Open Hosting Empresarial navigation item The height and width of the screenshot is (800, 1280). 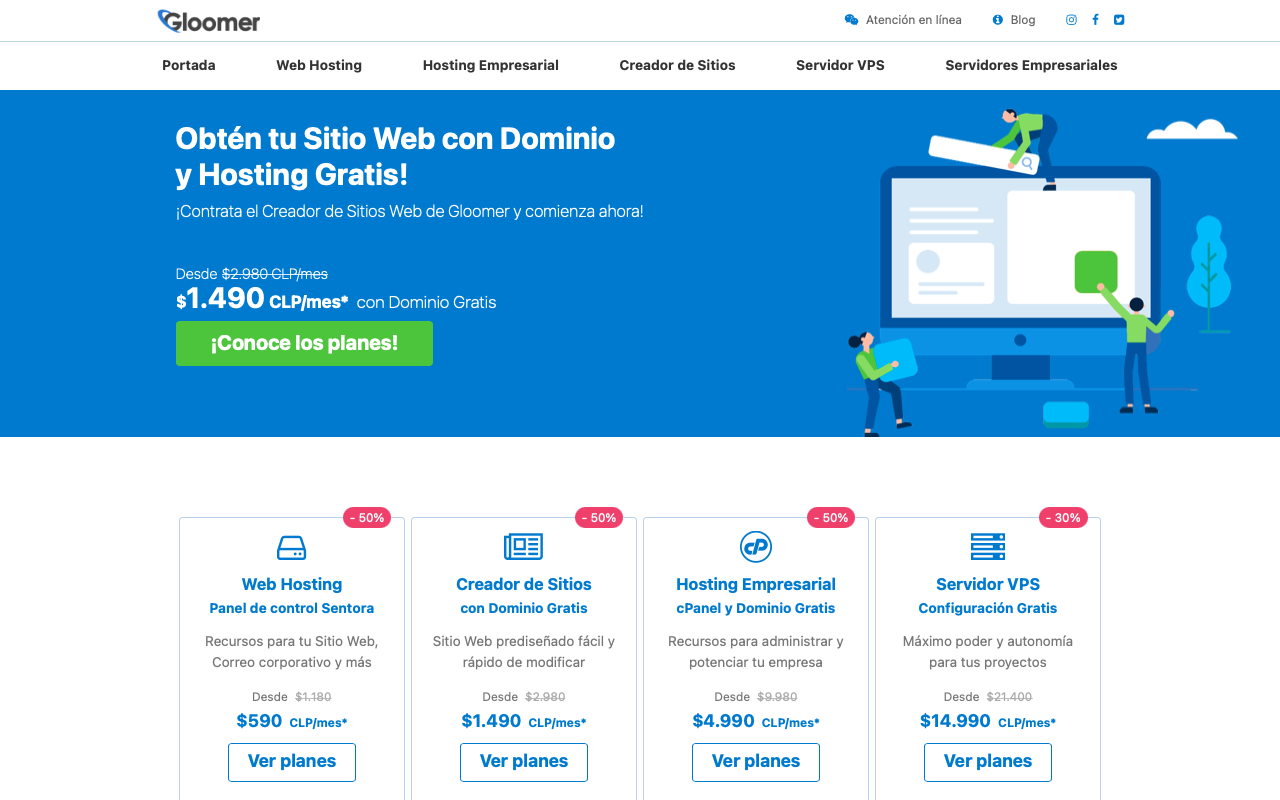coord(490,65)
